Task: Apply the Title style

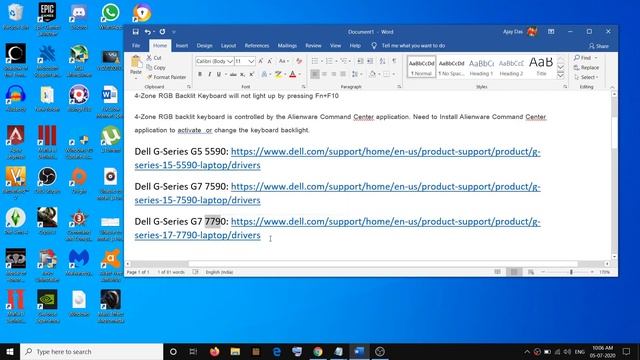Action: click(x=541, y=67)
